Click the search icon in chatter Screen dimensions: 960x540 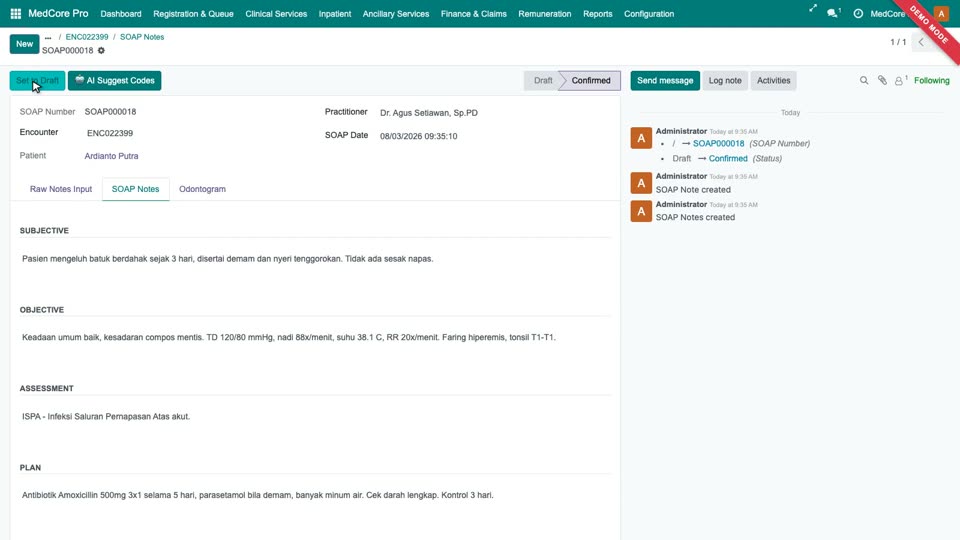[864, 80]
